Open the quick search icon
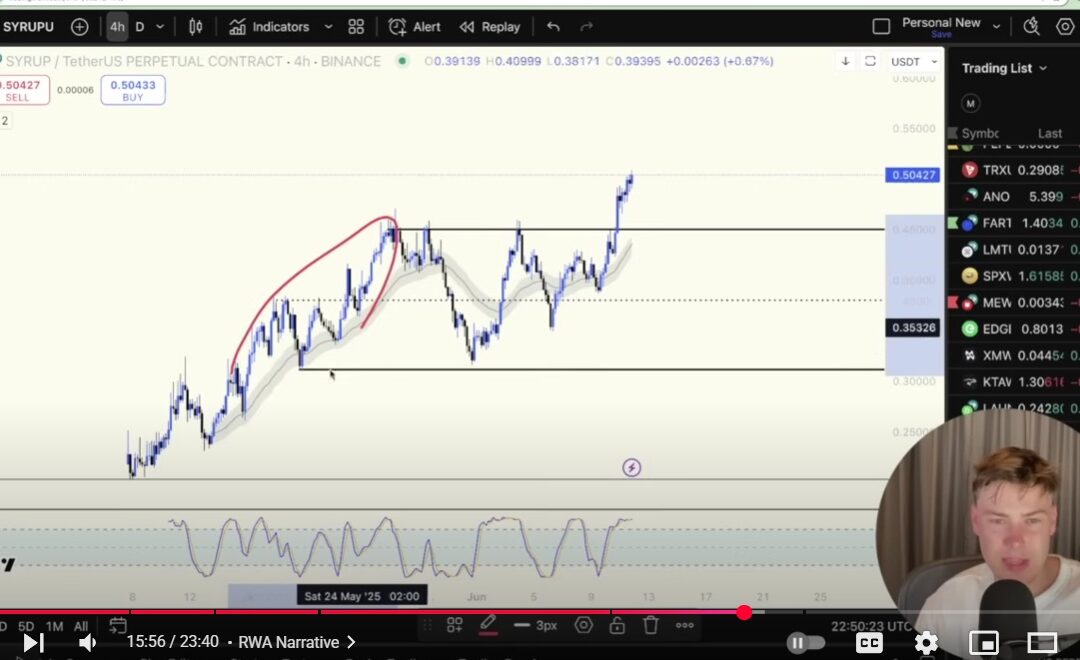1080x660 pixels. click(x=1031, y=27)
